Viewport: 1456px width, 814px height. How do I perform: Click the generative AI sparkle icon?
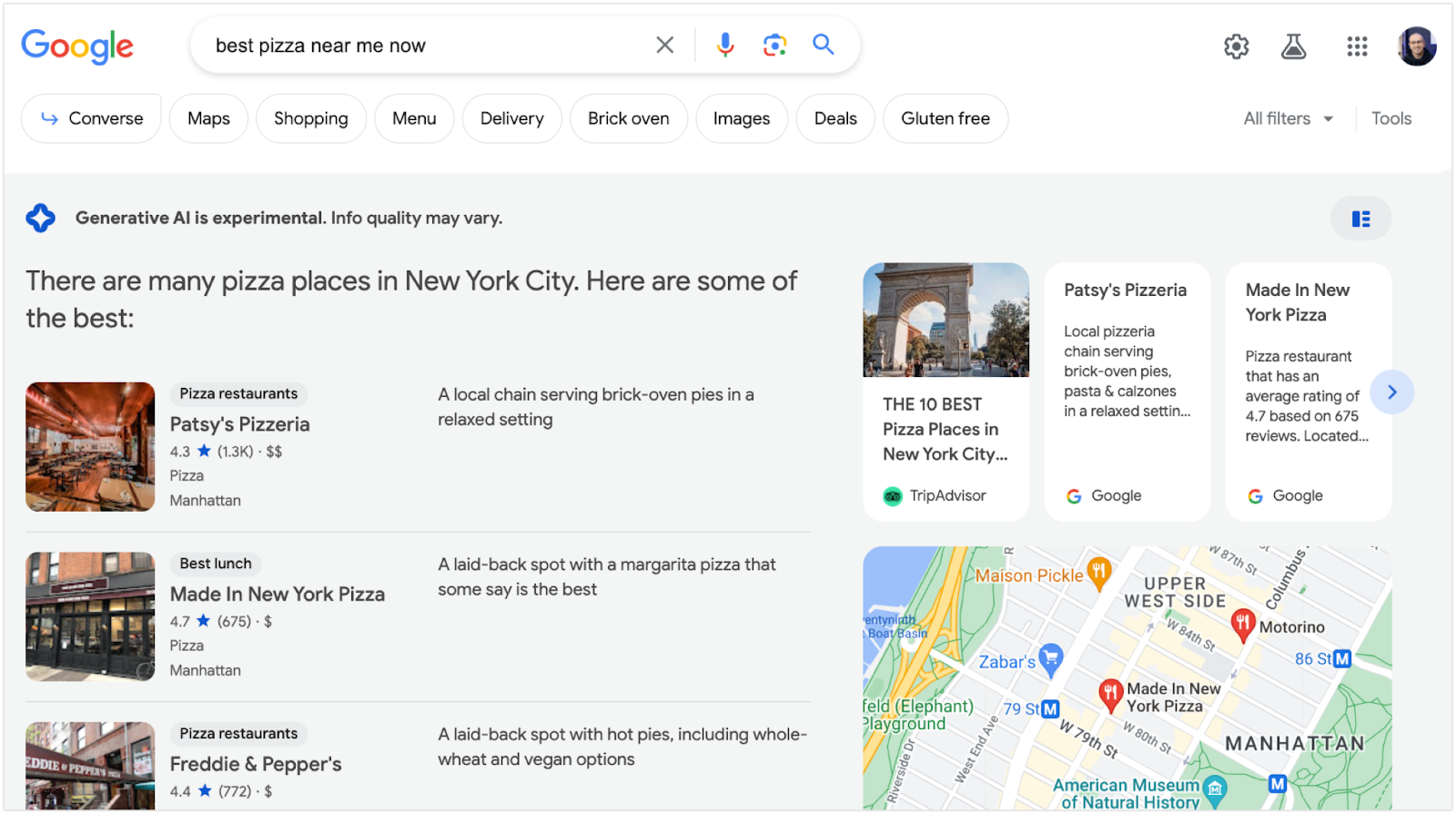click(41, 218)
